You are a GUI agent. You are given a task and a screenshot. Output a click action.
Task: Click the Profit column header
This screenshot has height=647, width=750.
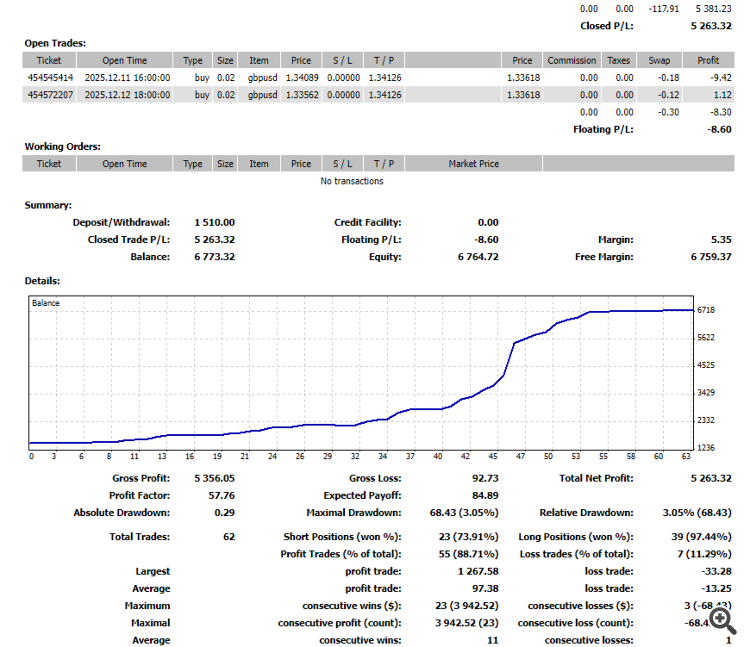(708, 60)
